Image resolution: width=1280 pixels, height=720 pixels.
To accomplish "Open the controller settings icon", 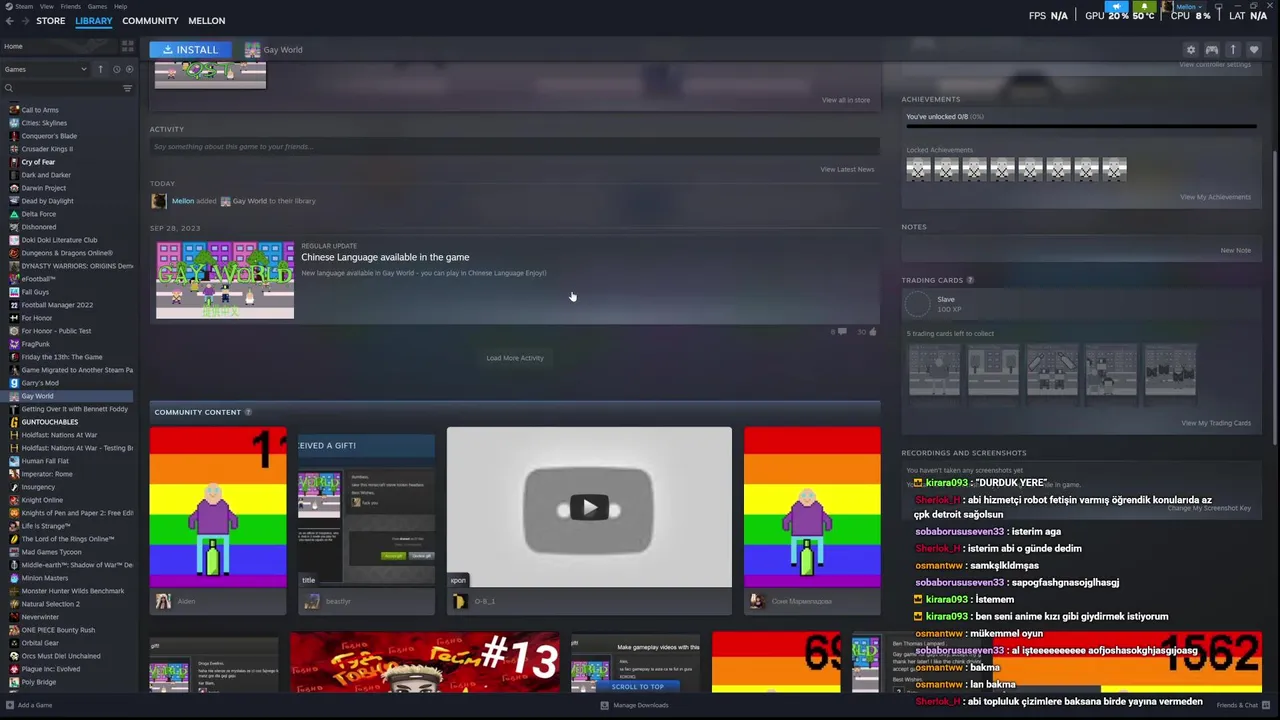I will (1211, 49).
